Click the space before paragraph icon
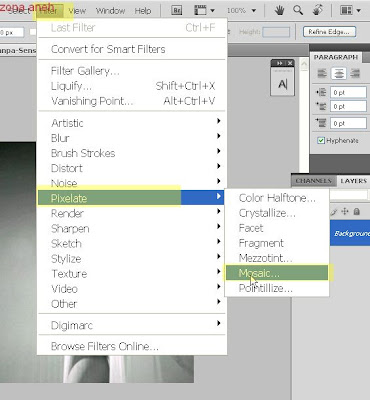 (321, 123)
